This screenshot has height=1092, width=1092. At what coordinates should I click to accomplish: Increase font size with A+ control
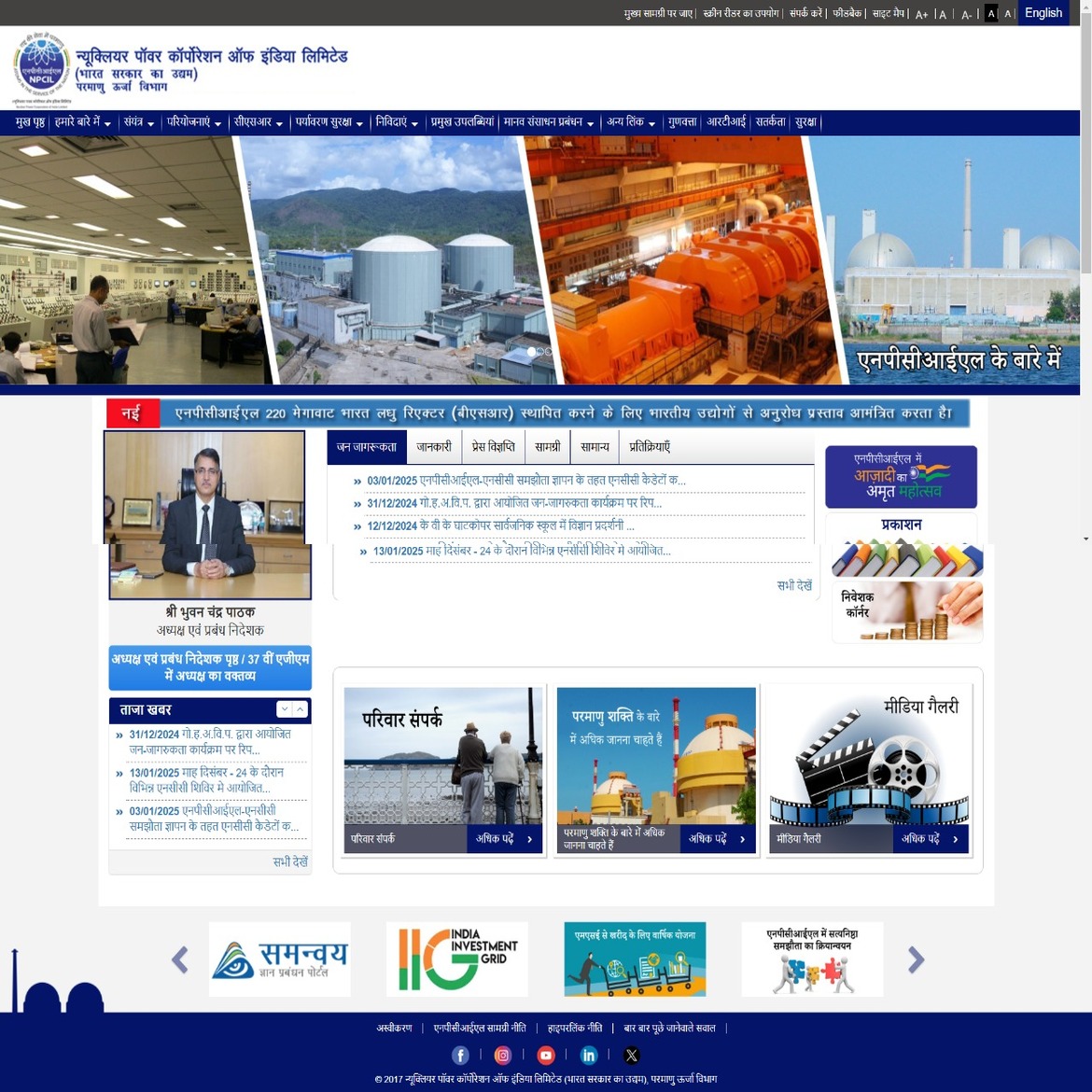(921, 14)
